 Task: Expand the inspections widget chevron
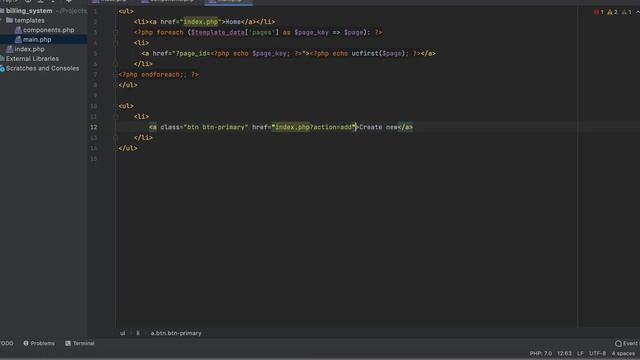pyautogui.click(x=637, y=12)
